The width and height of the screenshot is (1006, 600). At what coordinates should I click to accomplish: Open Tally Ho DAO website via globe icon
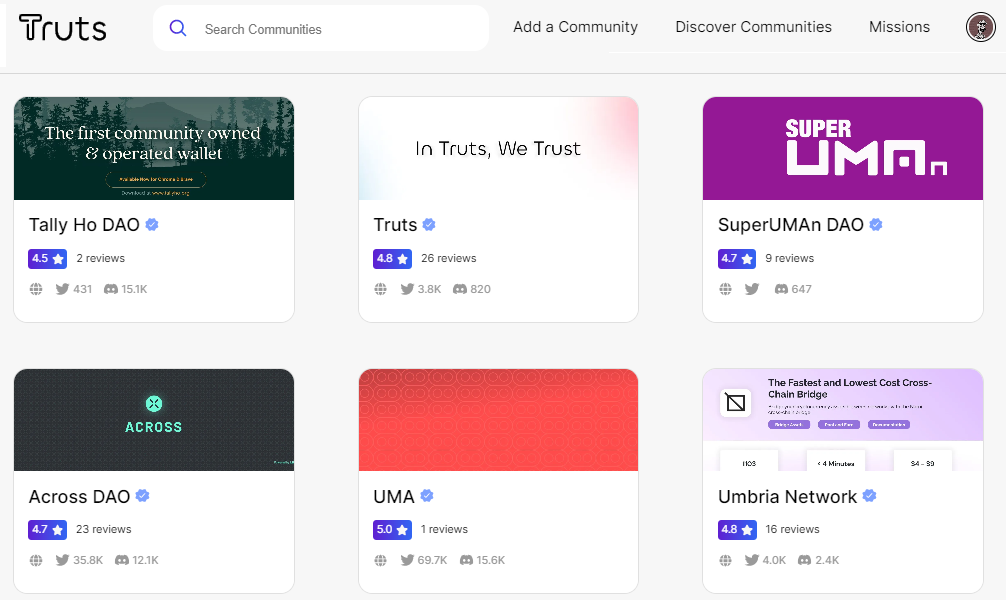(36, 288)
